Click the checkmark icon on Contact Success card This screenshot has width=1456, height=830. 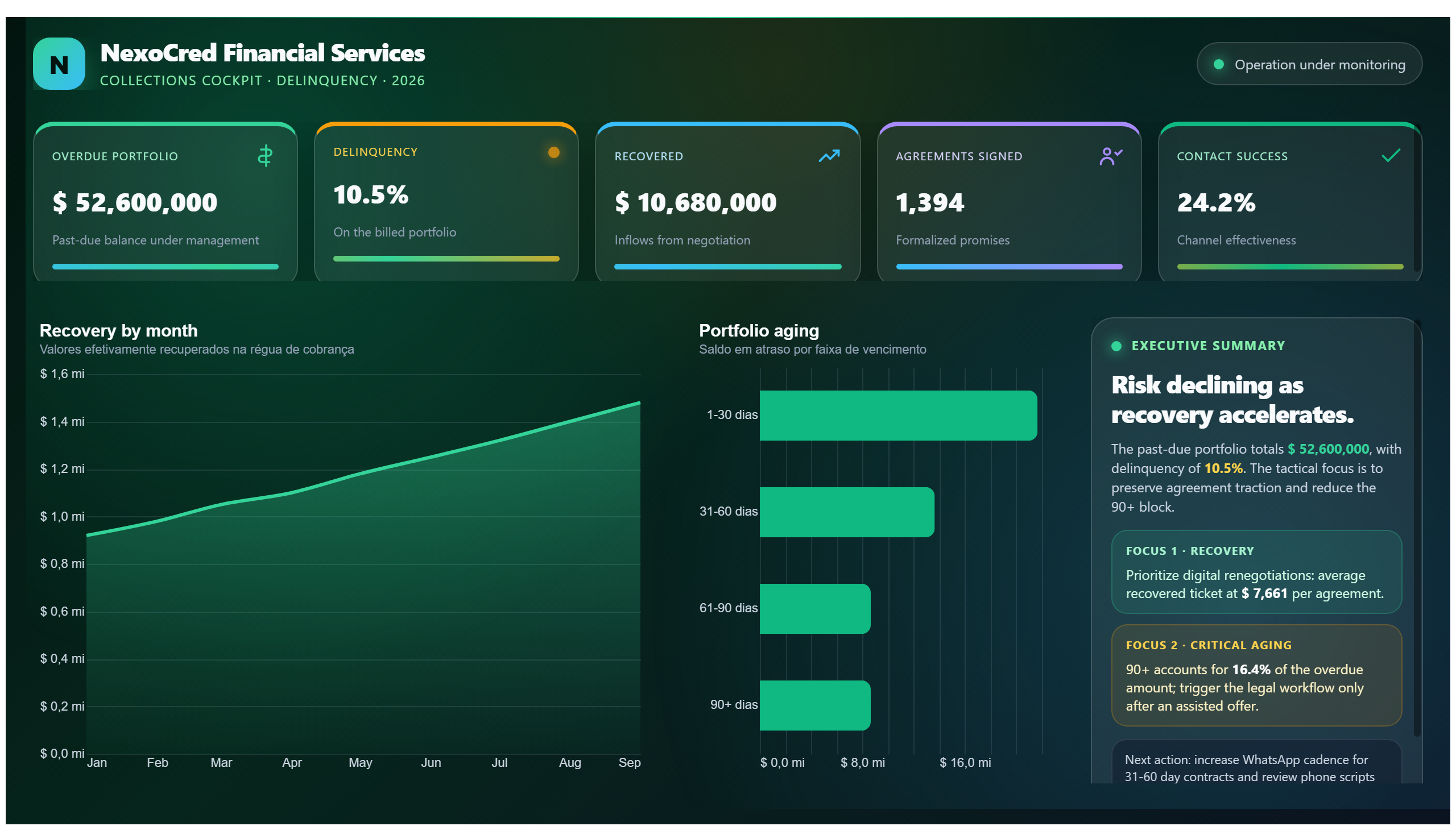point(1391,155)
